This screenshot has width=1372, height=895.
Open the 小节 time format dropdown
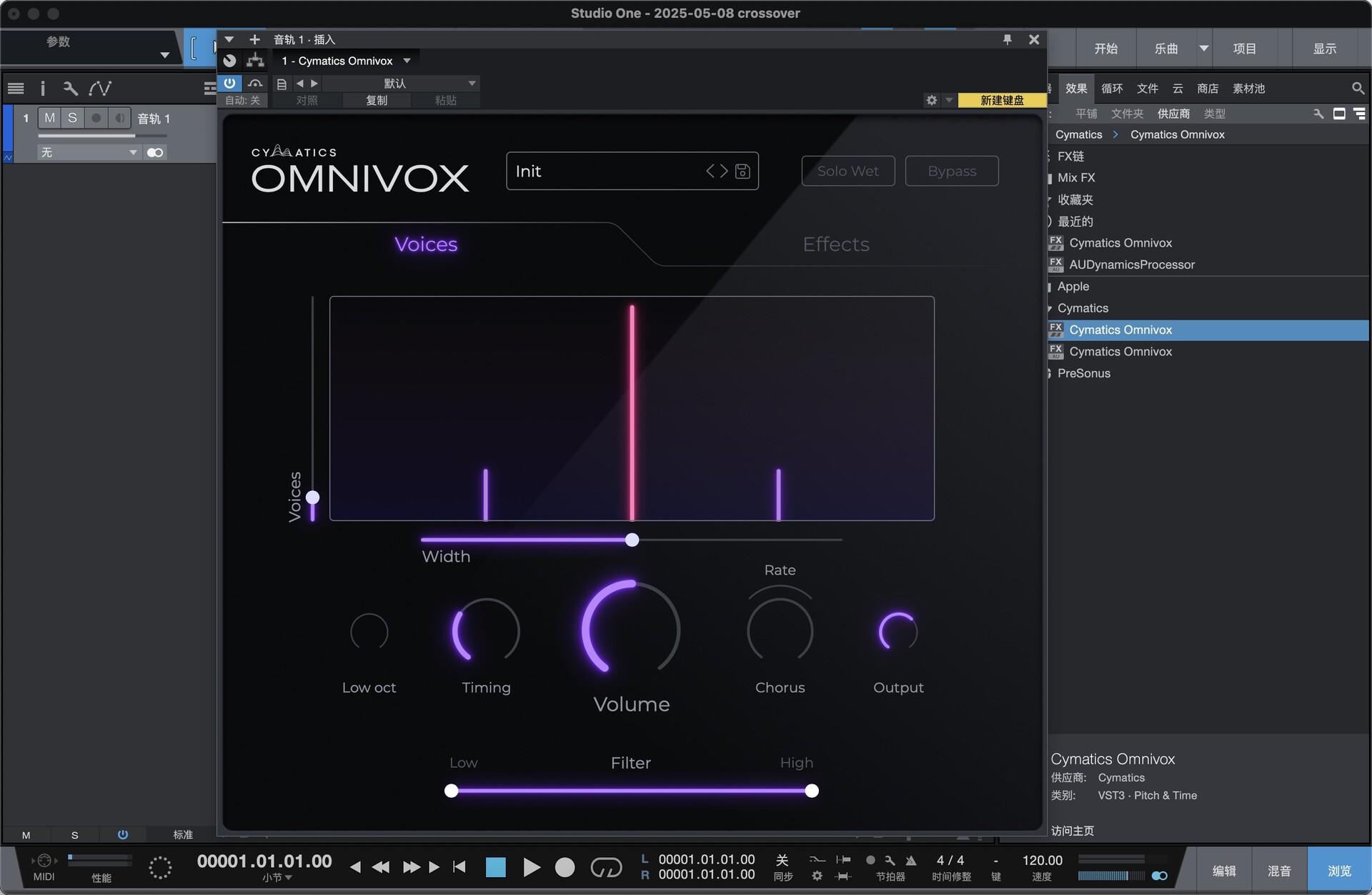point(277,877)
